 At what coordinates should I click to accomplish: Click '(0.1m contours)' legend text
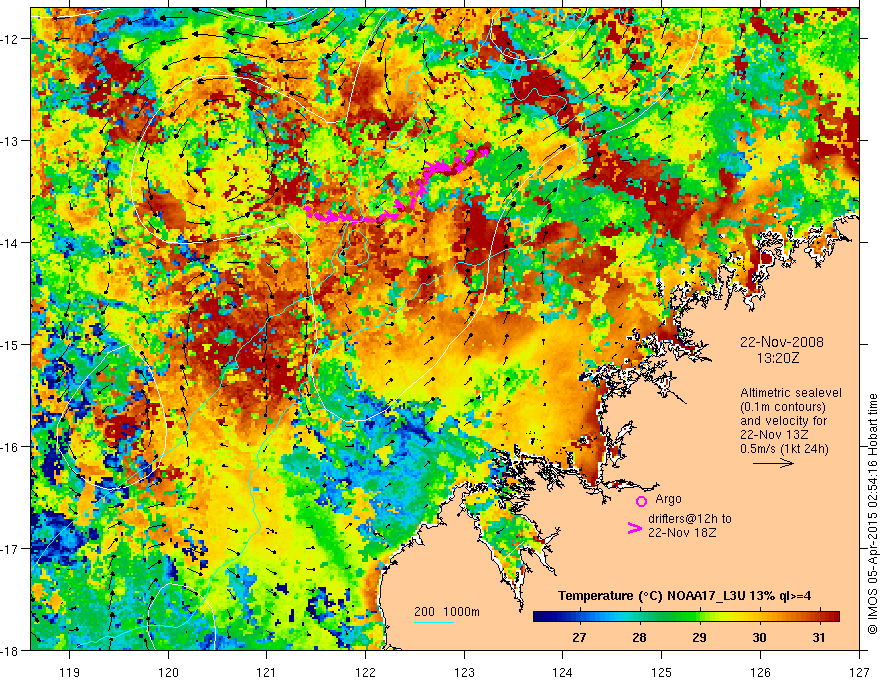tap(783, 407)
